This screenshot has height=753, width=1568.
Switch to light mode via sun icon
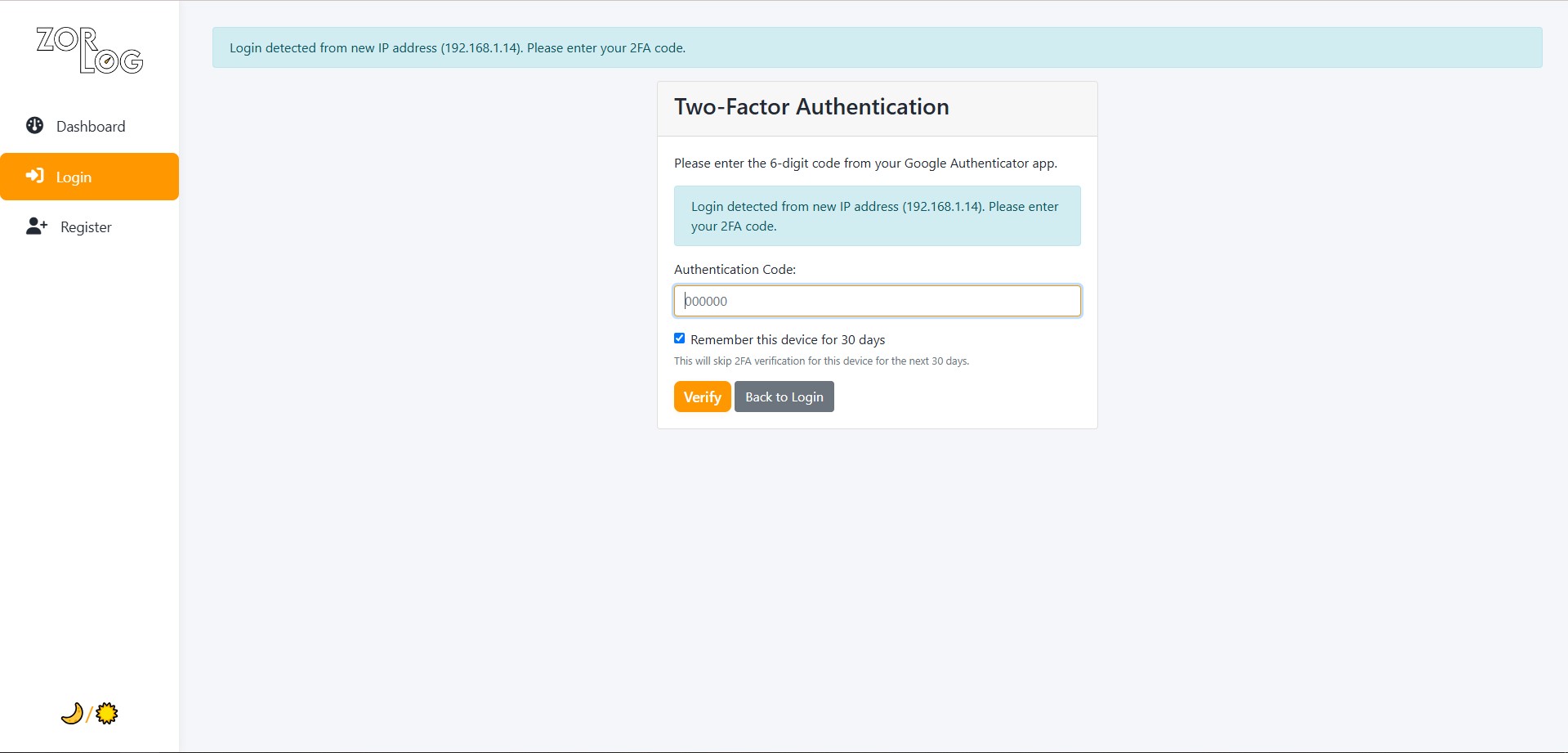107,714
